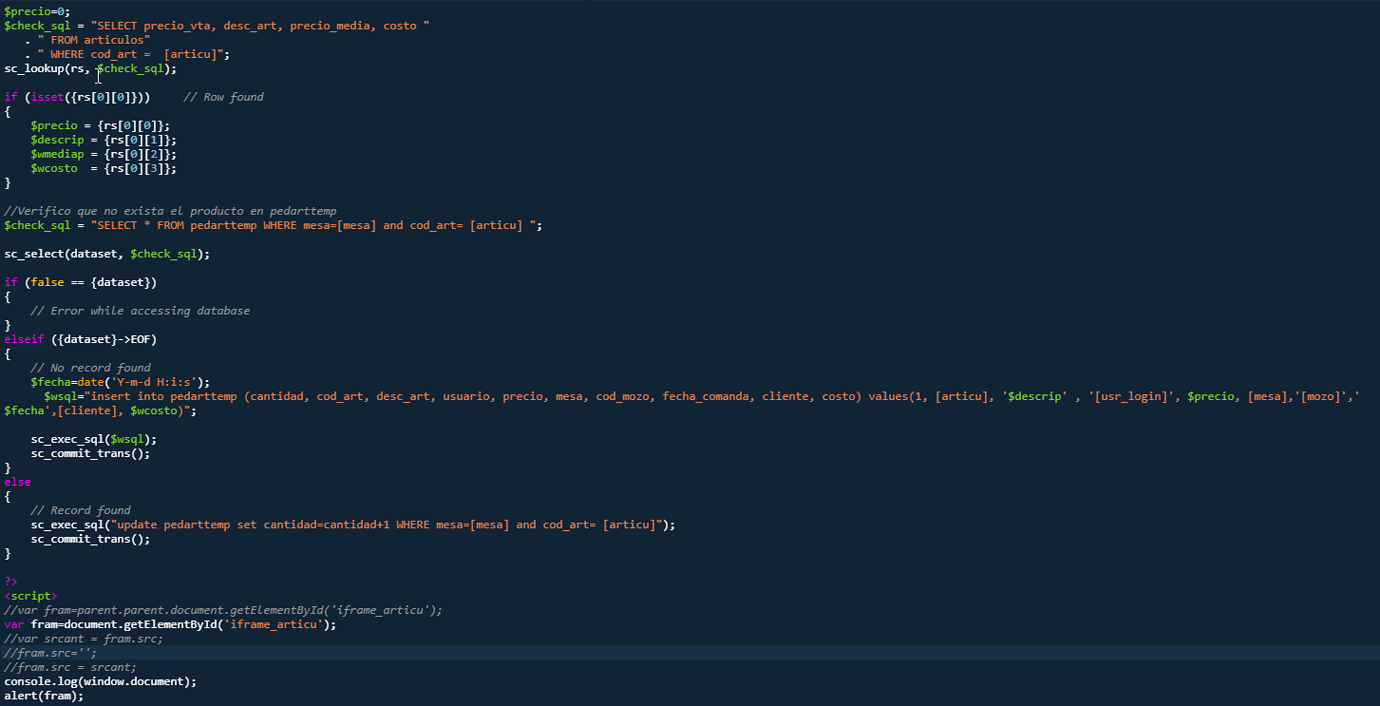Click the WHERE cod_art condition line

click(x=130, y=54)
